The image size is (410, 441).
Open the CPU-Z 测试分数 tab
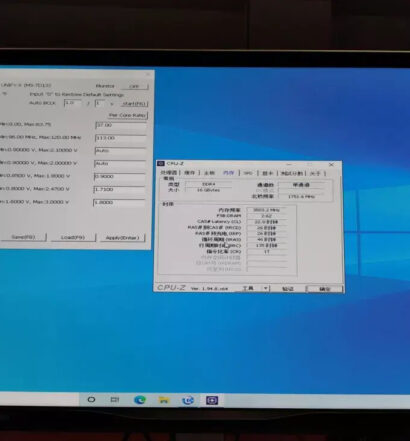[x=292, y=173]
